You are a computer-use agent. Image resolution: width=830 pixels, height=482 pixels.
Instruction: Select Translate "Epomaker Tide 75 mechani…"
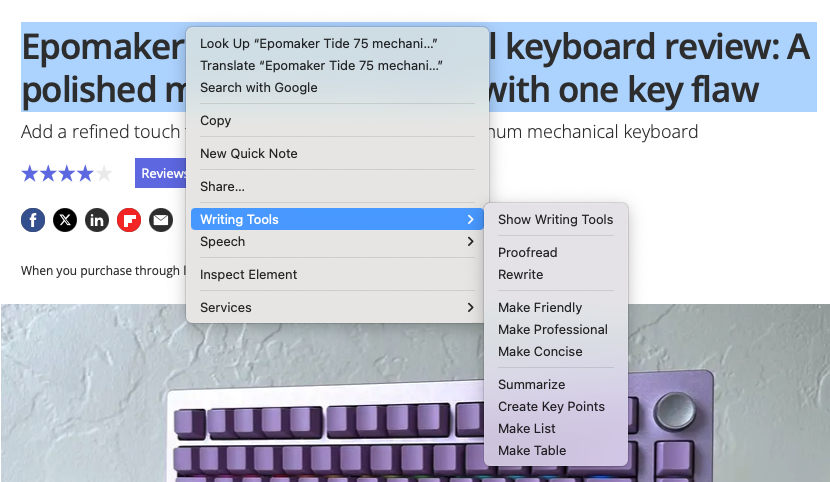(x=337, y=66)
